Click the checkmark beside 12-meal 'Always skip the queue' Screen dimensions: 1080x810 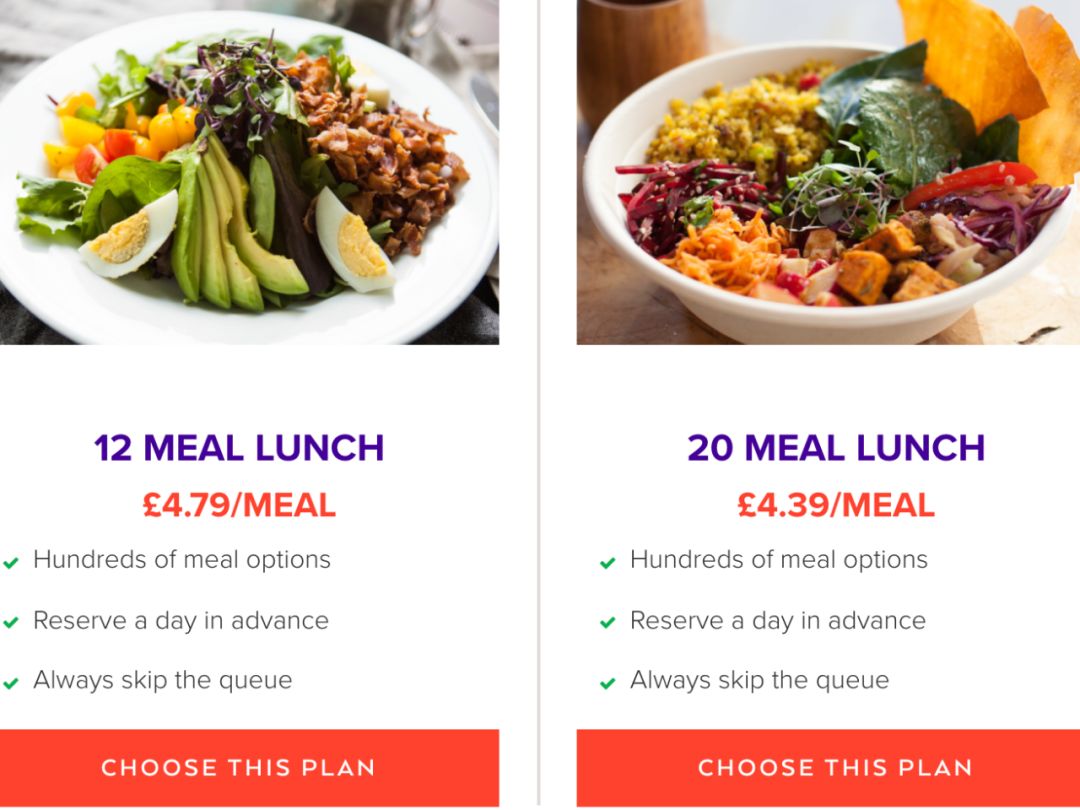point(10,684)
